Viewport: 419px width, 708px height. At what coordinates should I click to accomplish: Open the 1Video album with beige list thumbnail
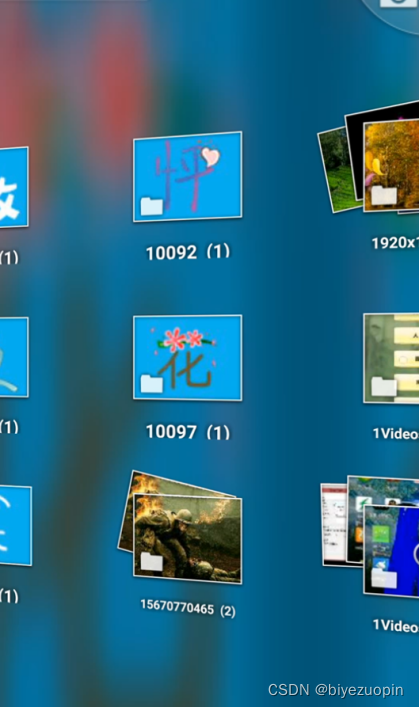391,358
